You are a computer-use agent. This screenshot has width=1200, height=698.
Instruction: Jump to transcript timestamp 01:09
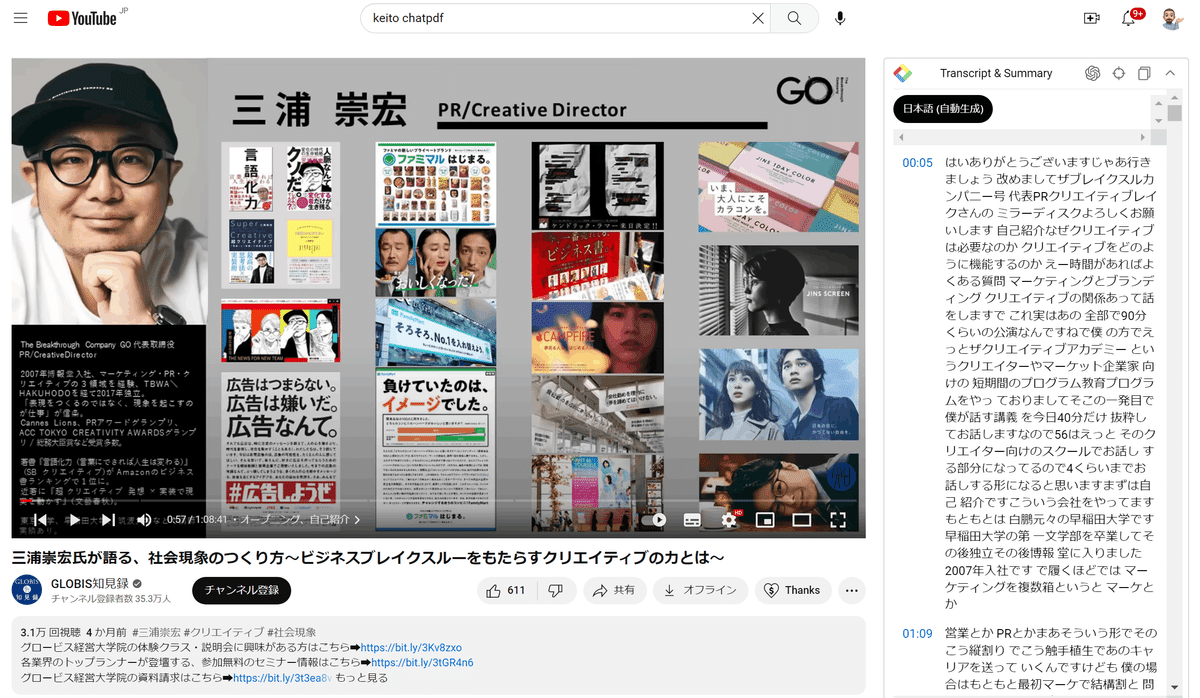click(917, 633)
